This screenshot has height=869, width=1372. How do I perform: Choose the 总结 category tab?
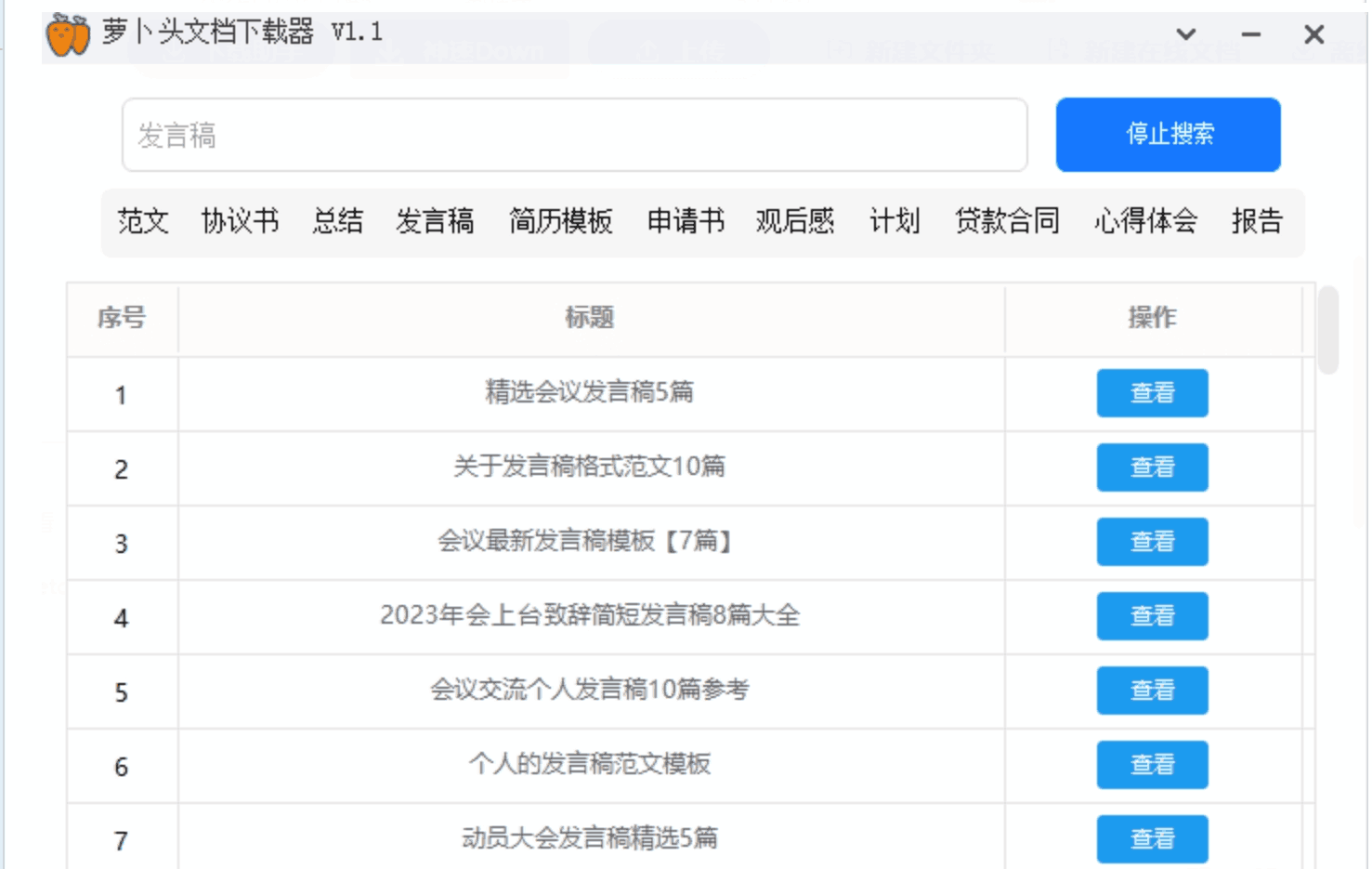pyautogui.click(x=337, y=222)
